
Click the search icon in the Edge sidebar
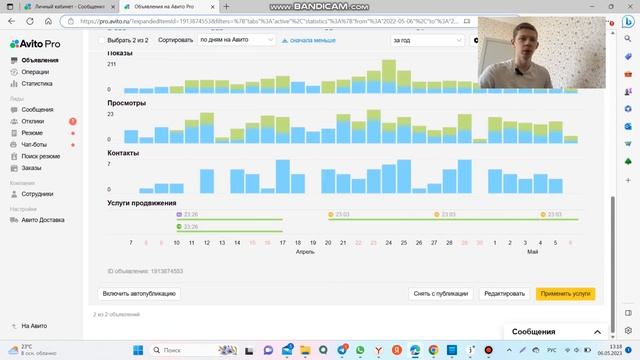click(628, 39)
